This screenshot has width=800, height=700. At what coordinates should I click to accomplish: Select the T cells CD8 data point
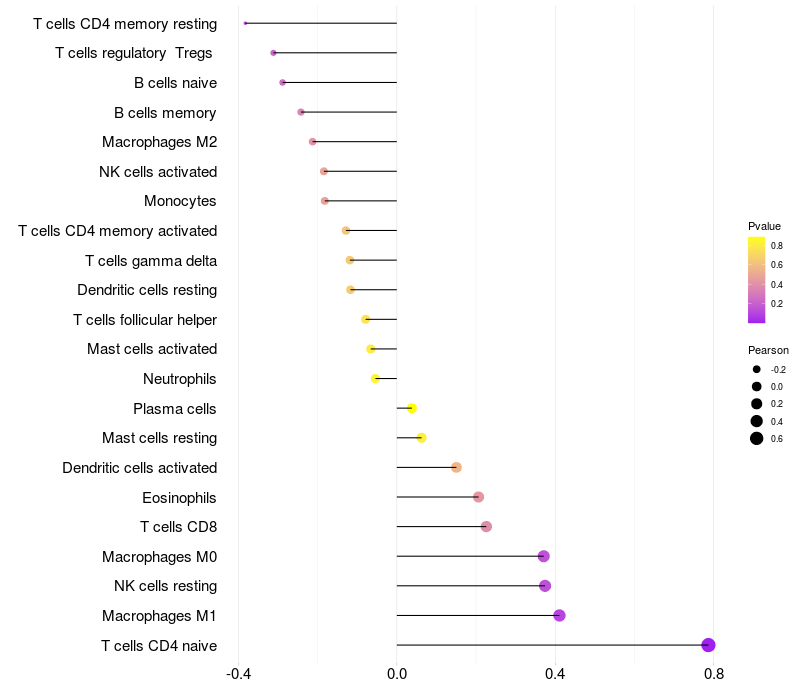point(486,527)
